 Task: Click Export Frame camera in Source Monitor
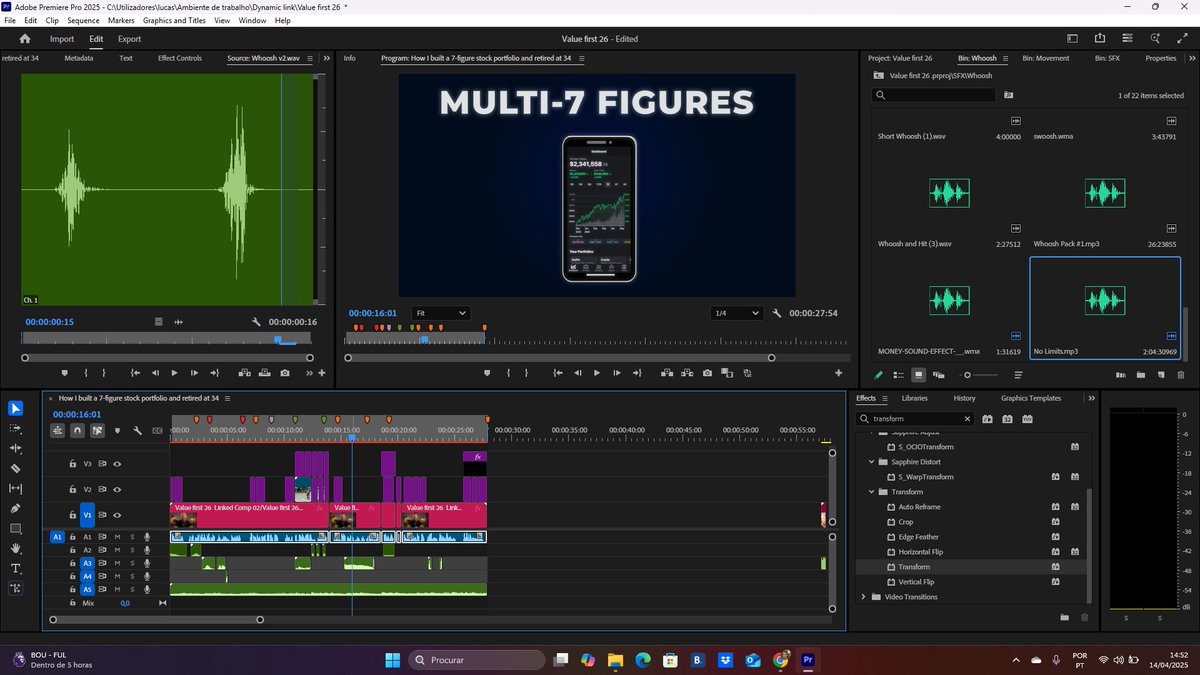tap(285, 373)
